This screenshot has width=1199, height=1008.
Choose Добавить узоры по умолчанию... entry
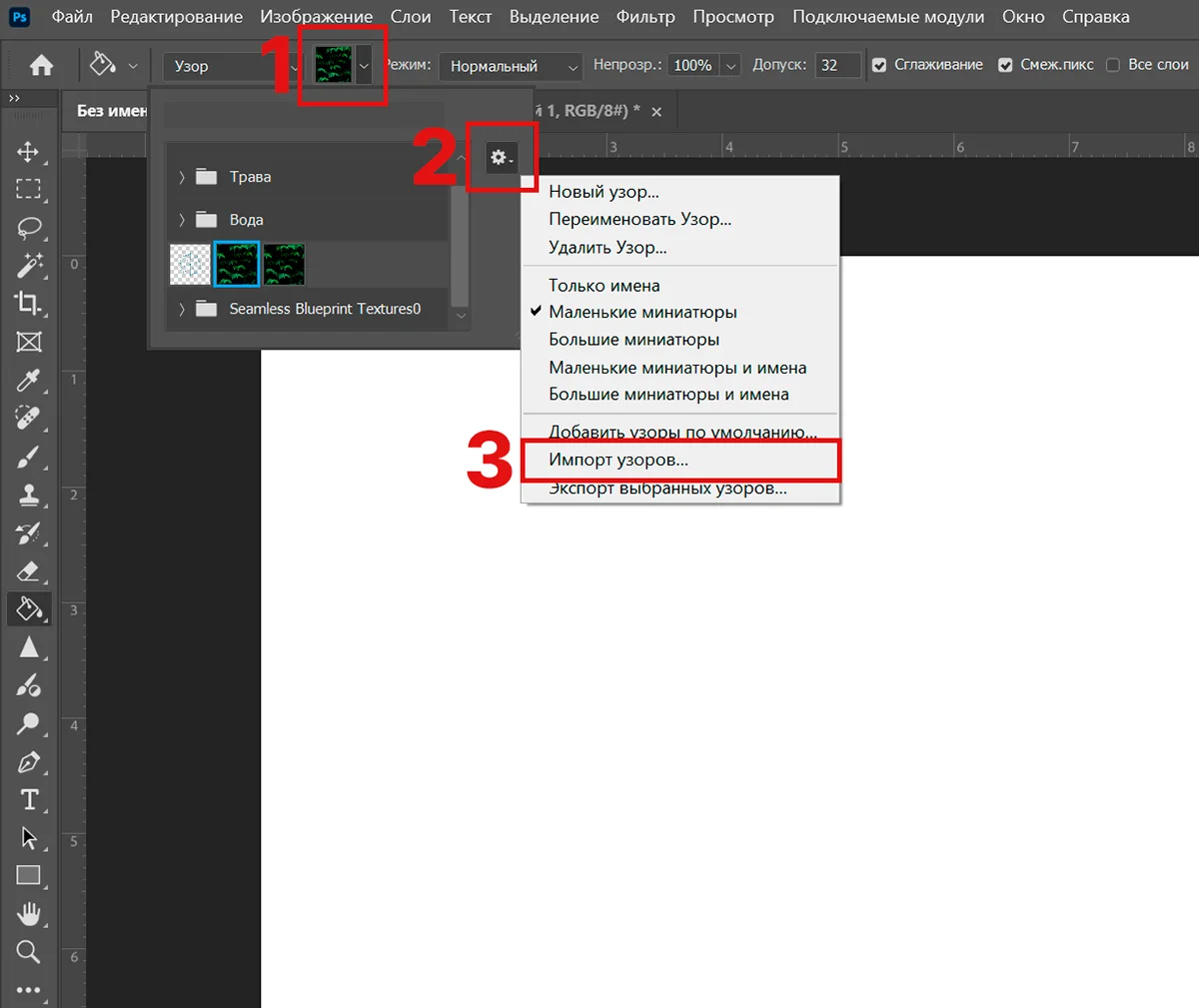pyautogui.click(x=682, y=433)
